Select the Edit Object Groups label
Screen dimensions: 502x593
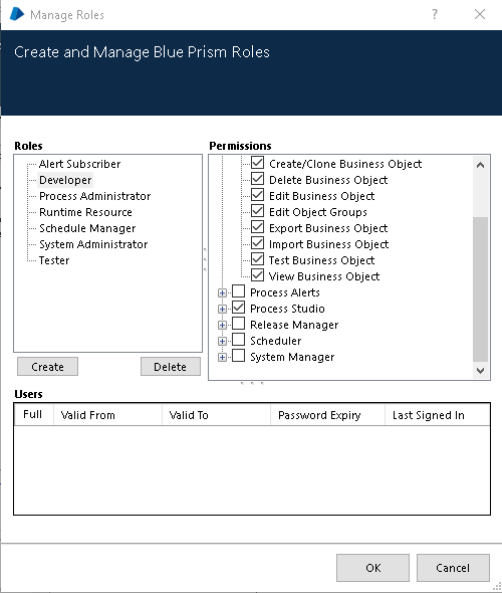point(318,212)
